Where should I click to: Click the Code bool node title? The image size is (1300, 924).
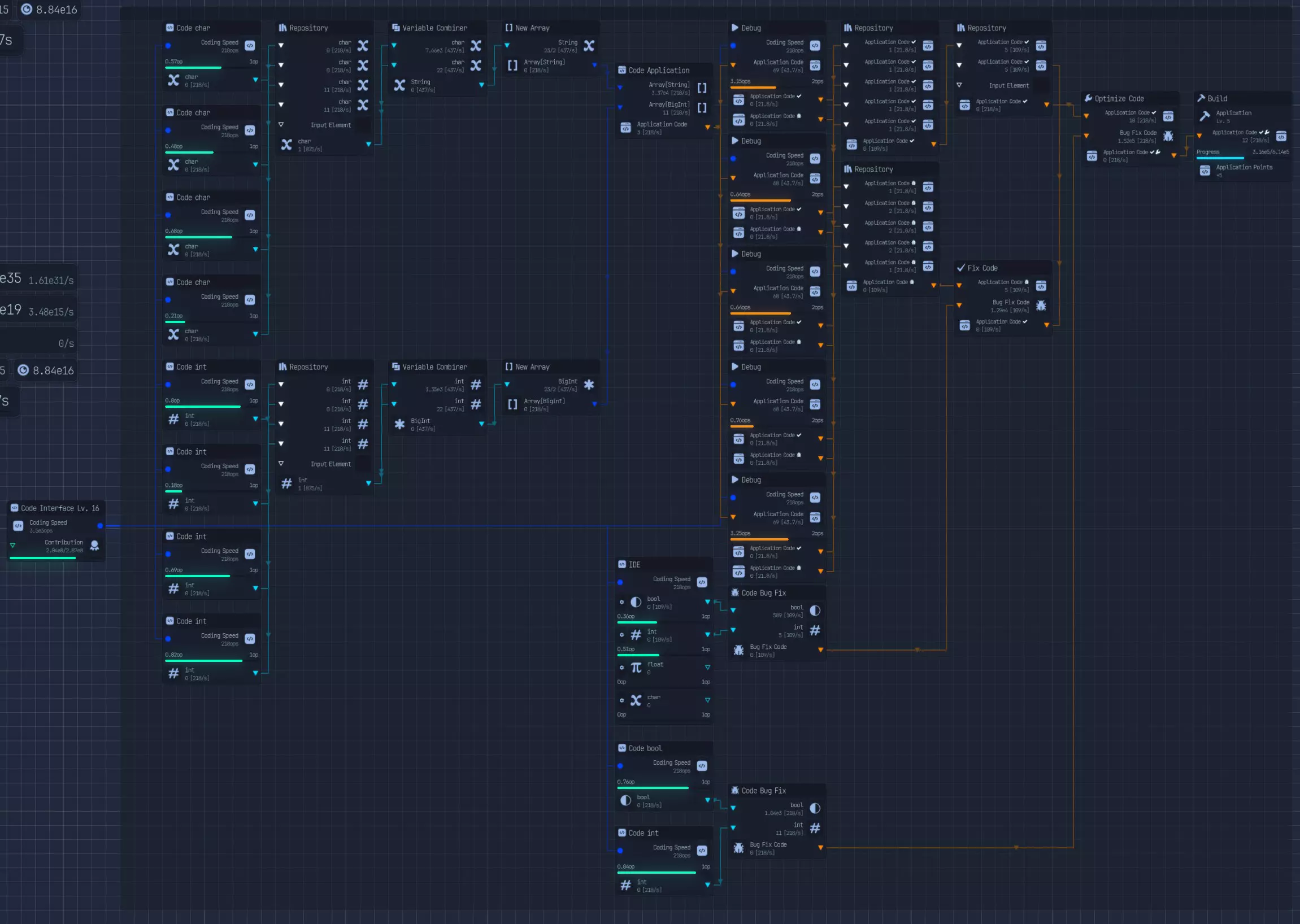[x=644, y=748]
